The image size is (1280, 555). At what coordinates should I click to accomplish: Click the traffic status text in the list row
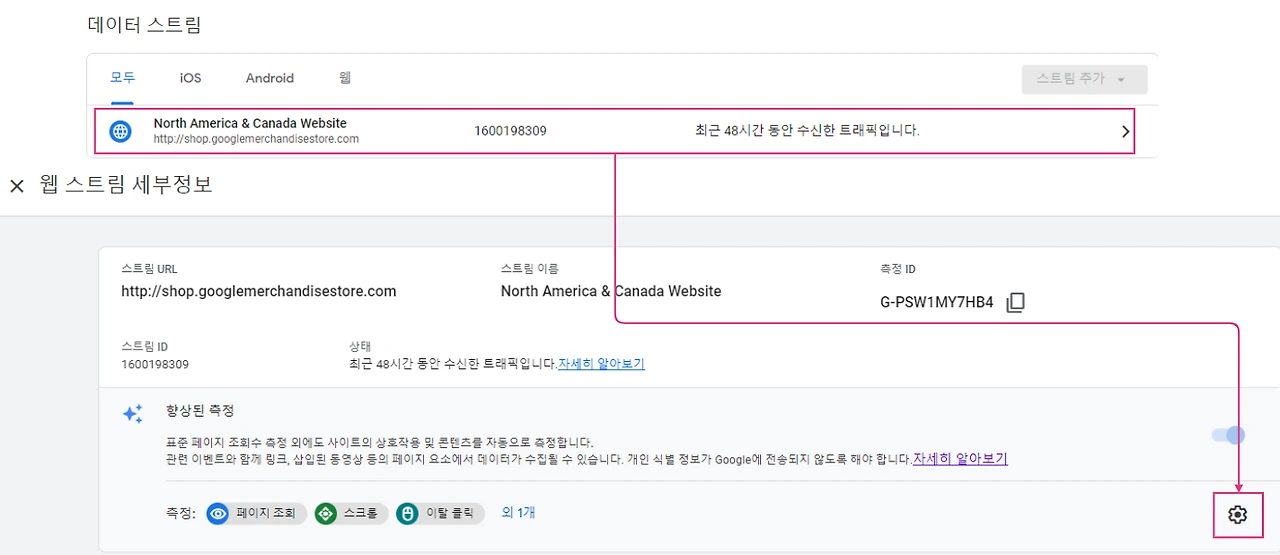click(807, 131)
